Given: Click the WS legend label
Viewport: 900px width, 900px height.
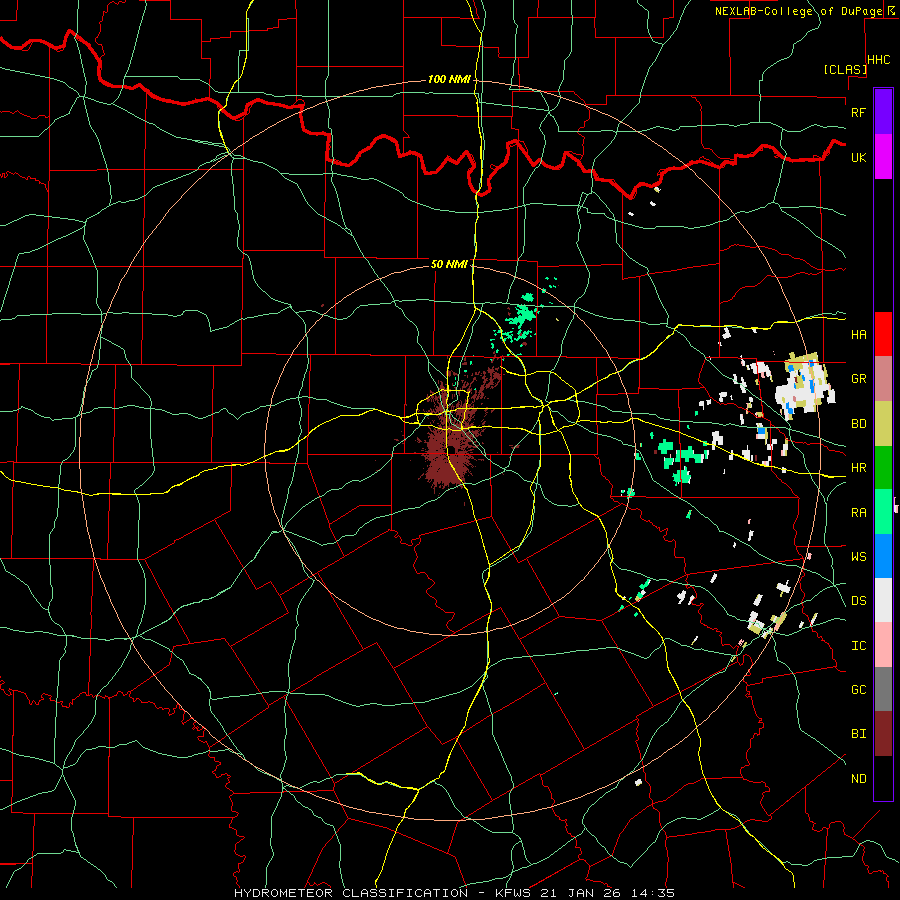Looking at the screenshot, I should pos(858,557).
